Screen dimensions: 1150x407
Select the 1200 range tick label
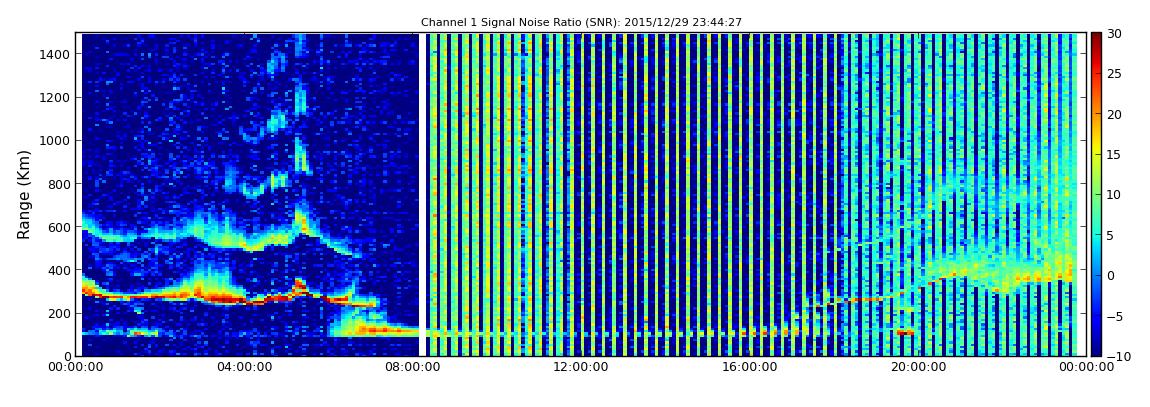click(x=56, y=98)
